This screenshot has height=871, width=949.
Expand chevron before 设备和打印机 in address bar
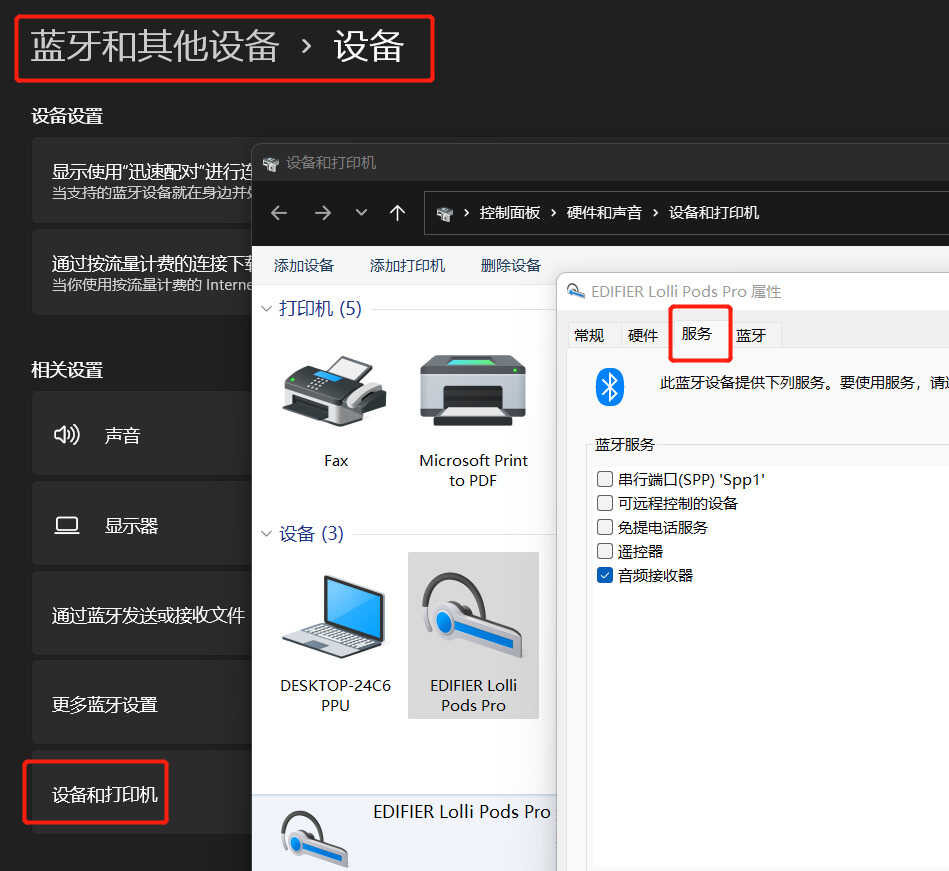coord(655,213)
